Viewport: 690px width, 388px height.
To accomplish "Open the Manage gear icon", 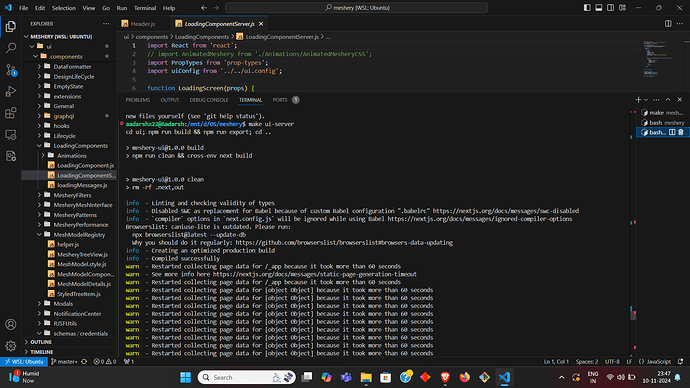I will coord(11,346).
